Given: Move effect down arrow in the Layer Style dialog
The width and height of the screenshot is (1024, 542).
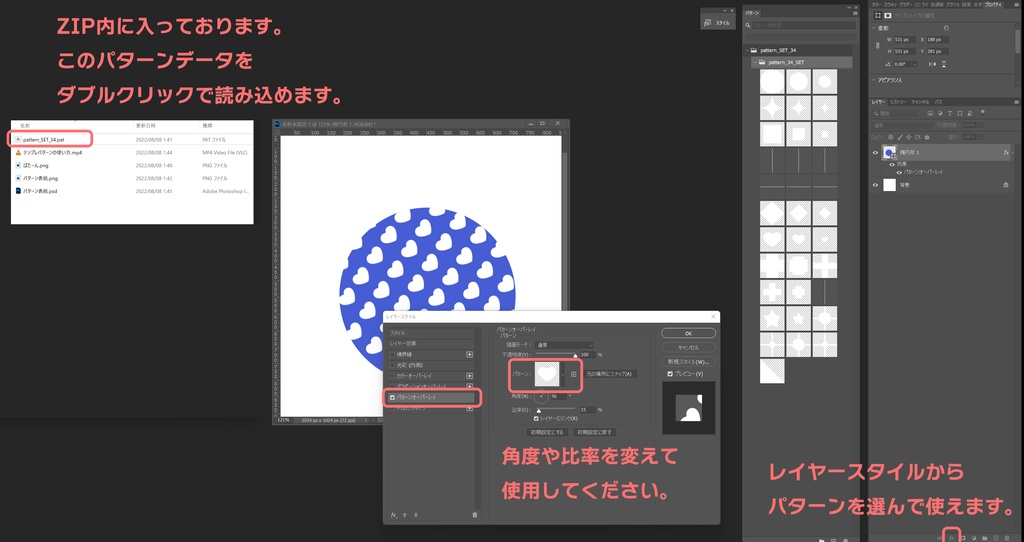Looking at the screenshot, I should point(416,515).
